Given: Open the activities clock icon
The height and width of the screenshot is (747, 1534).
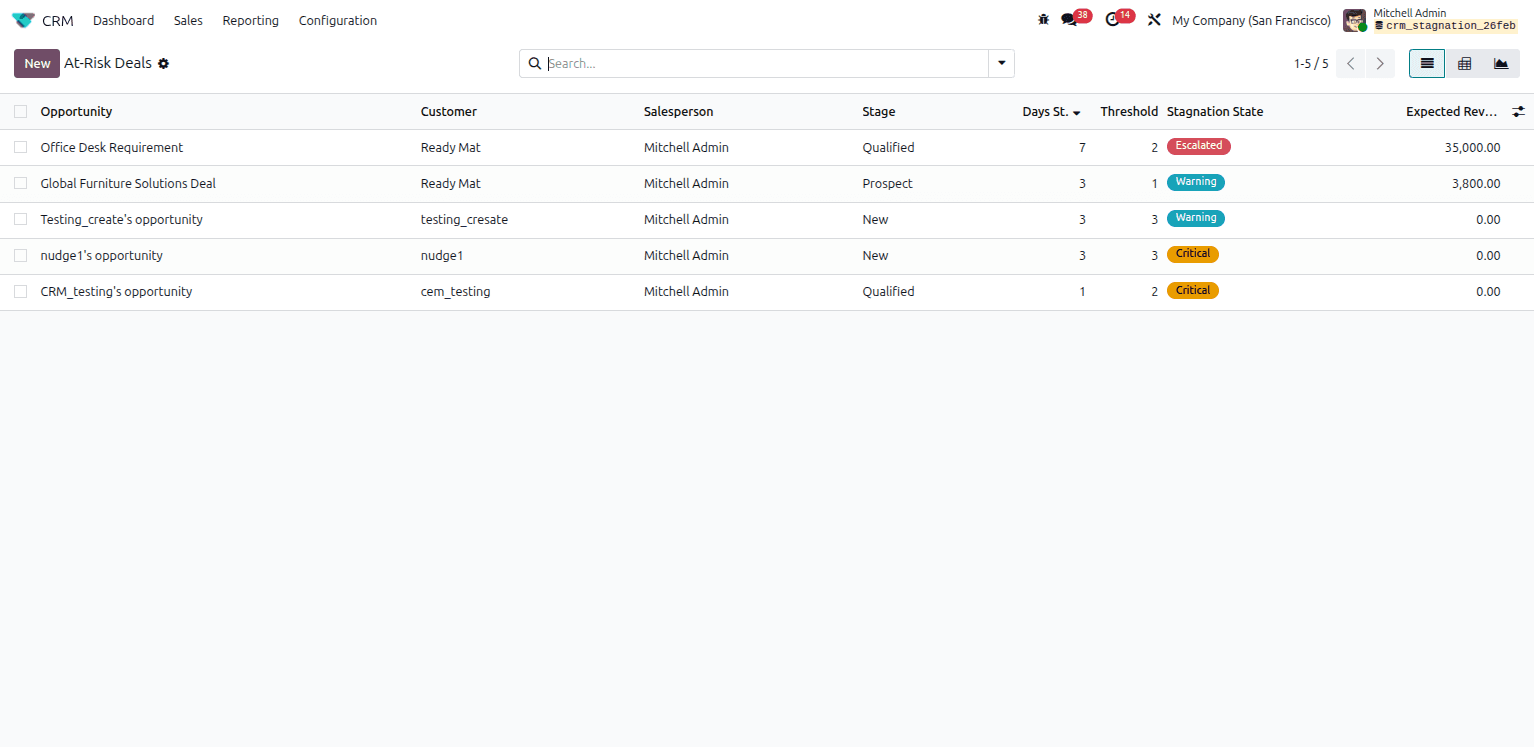Looking at the screenshot, I should [1112, 20].
